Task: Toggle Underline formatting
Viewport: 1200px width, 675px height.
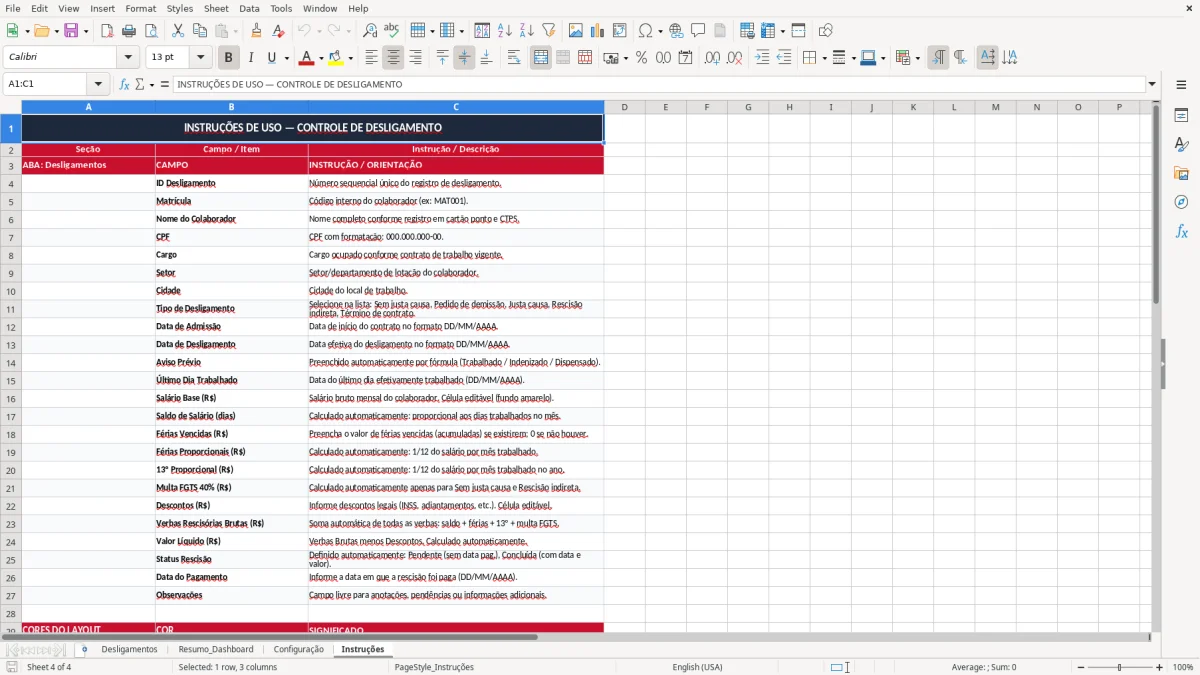Action: click(x=272, y=58)
